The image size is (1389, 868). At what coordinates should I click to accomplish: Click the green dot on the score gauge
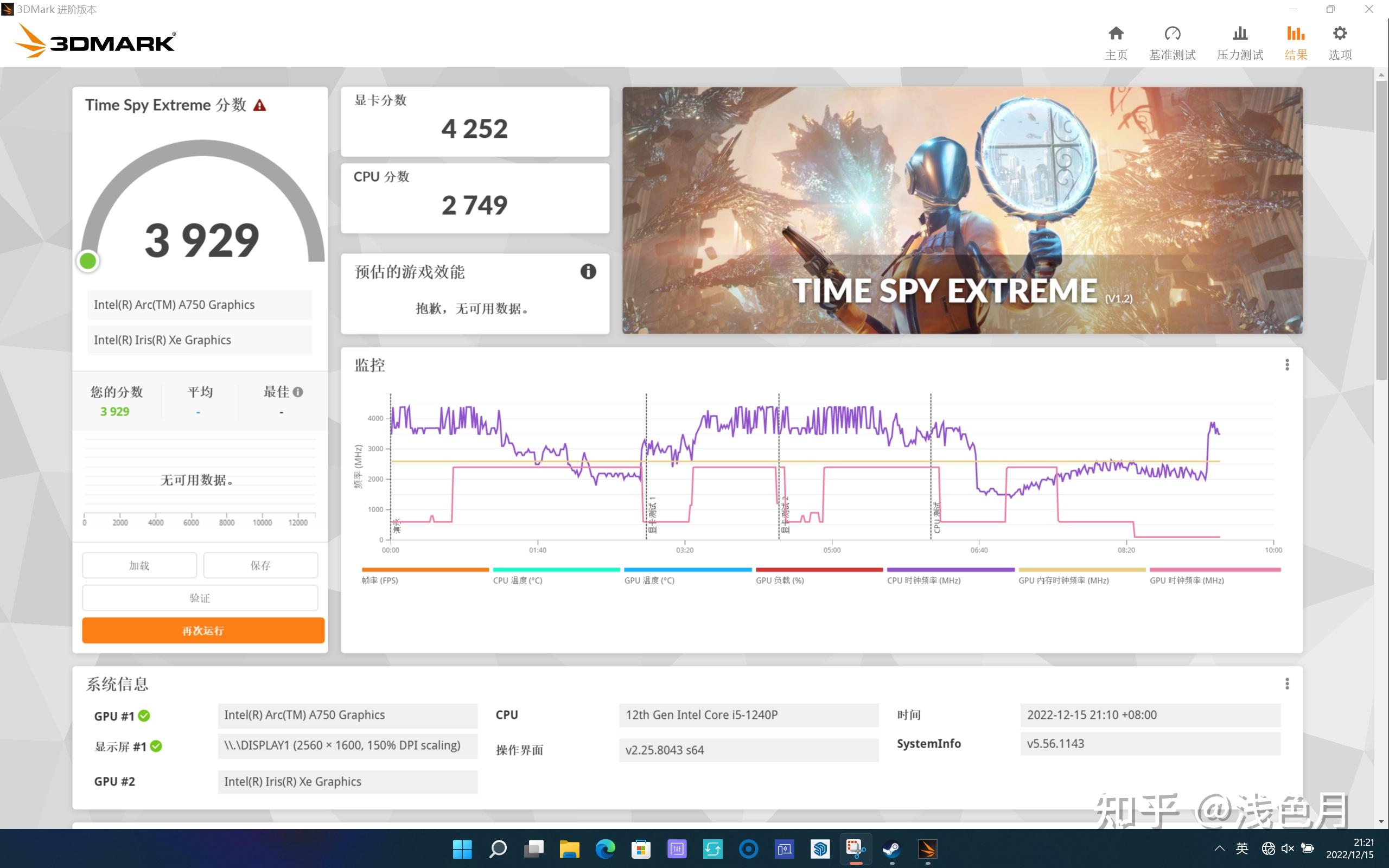point(87,260)
